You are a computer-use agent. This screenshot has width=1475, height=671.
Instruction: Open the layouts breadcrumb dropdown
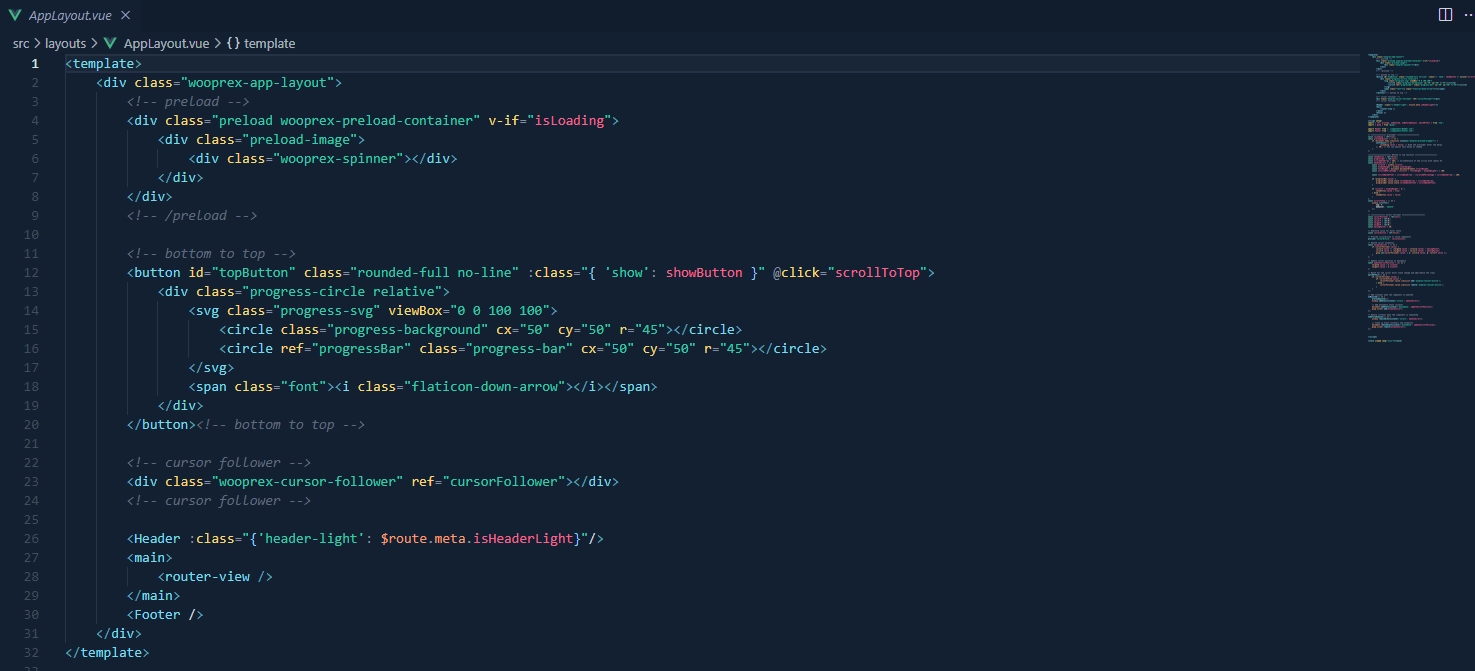tap(66, 43)
